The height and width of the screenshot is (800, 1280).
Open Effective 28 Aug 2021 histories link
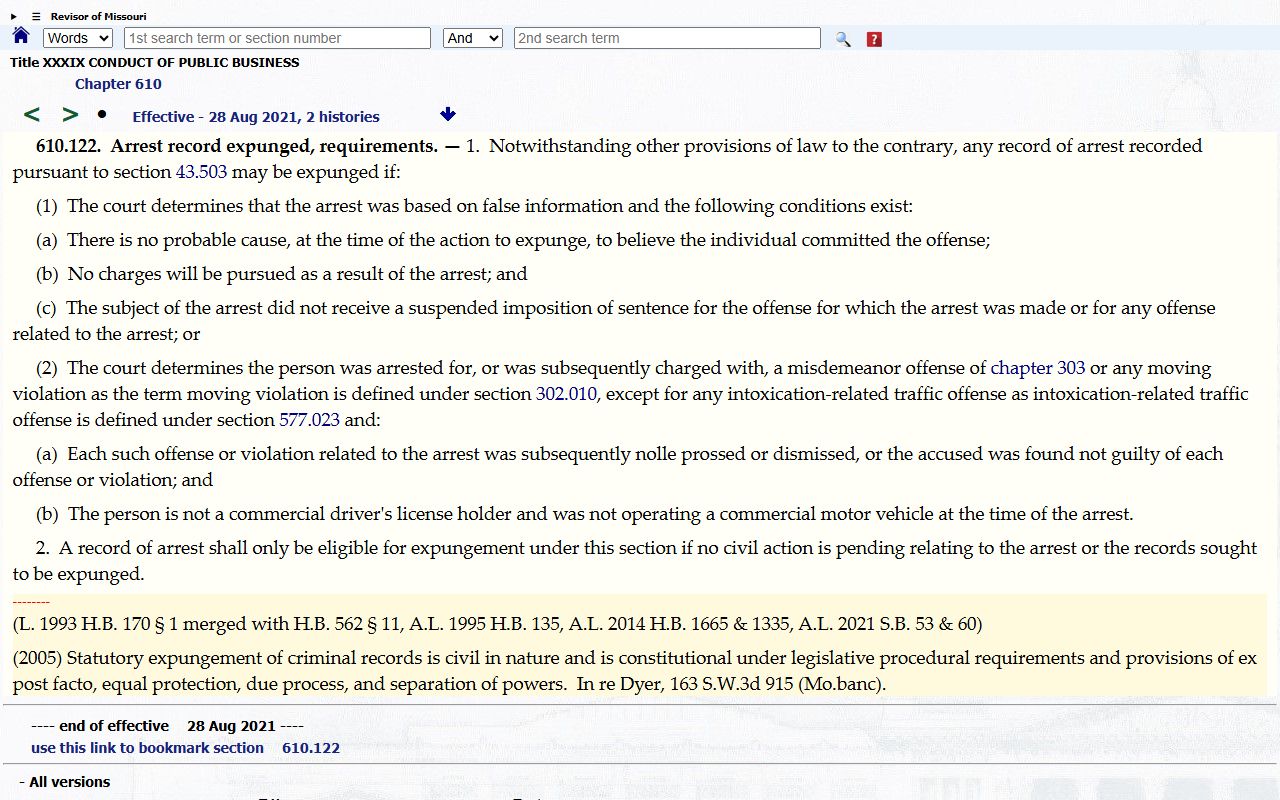256,117
